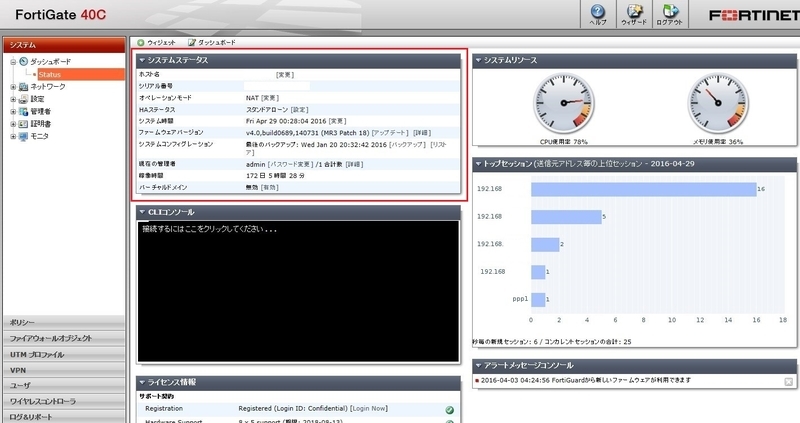Click the CPU usage gauge

pyautogui.click(x=564, y=103)
